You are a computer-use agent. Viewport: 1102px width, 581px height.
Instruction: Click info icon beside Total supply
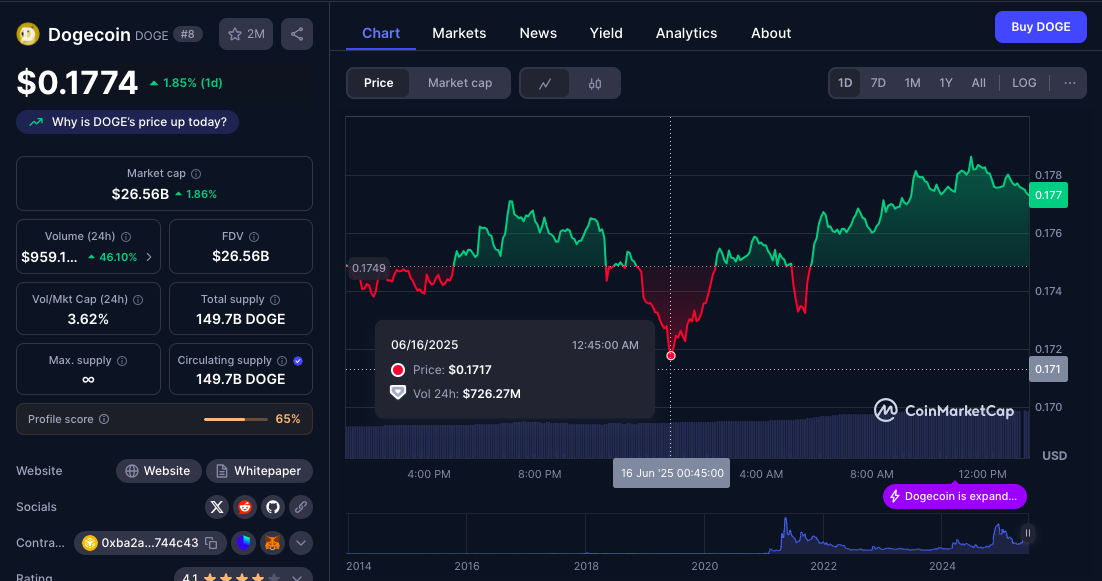(x=275, y=300)
